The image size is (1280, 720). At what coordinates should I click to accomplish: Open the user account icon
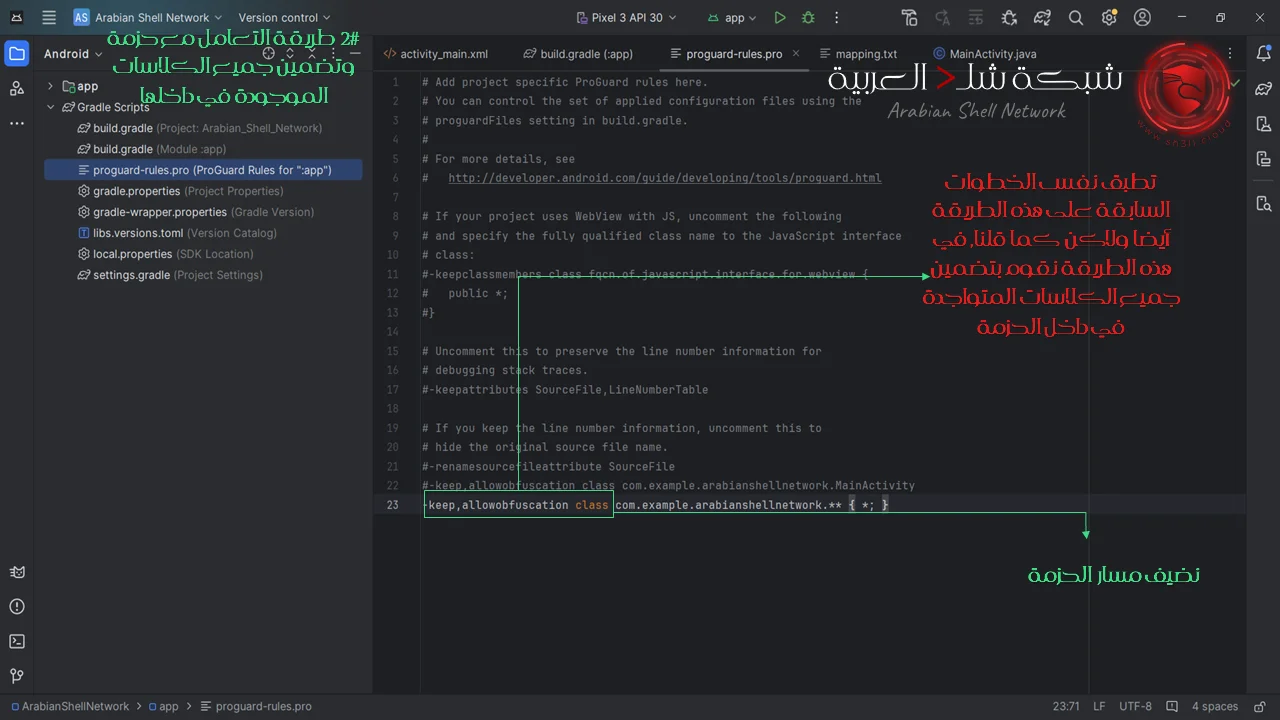(1142, 17)
